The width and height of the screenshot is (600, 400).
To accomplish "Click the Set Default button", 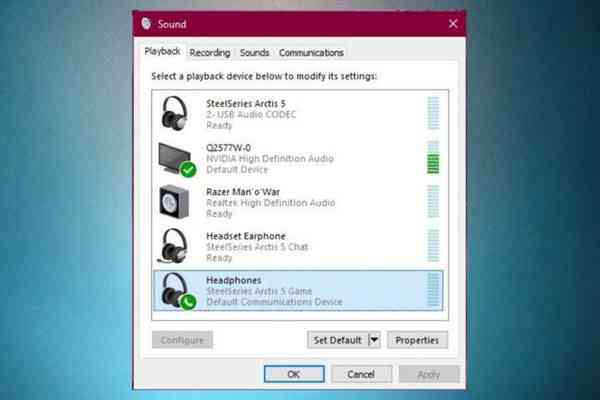I will (338, 340).
